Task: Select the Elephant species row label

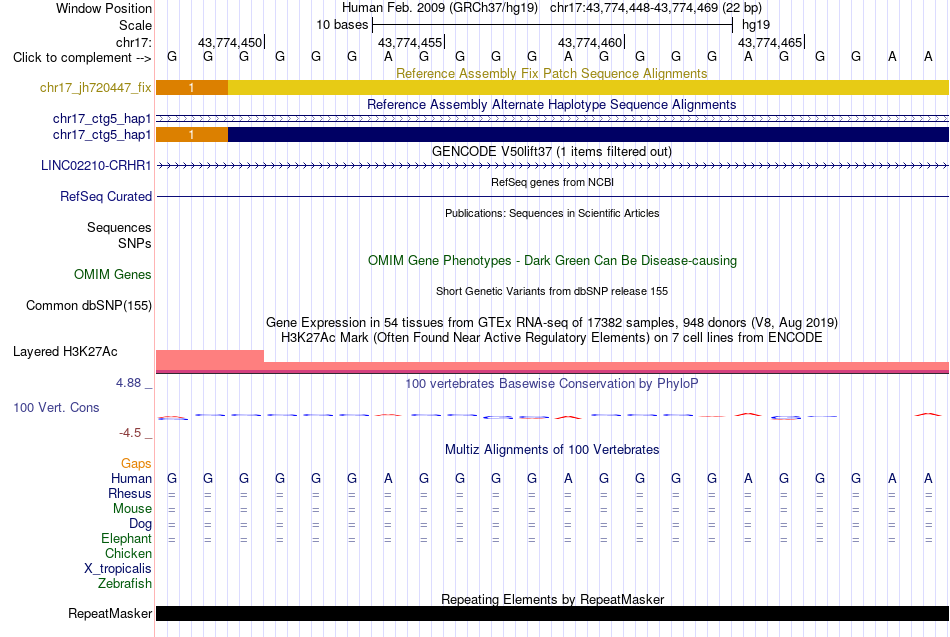Action: click(126, 538)
